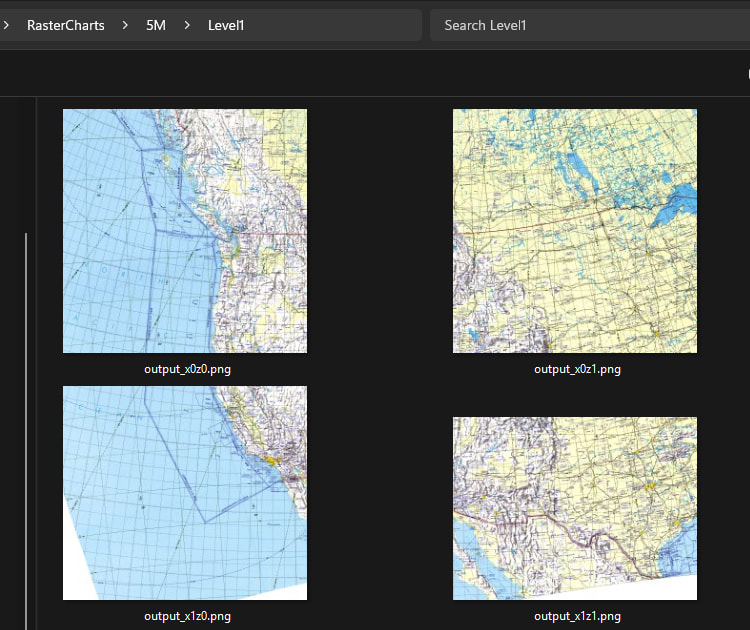
Task: Open the output_x0z0.png map thumbnail
Action: [x=185, y=231]
